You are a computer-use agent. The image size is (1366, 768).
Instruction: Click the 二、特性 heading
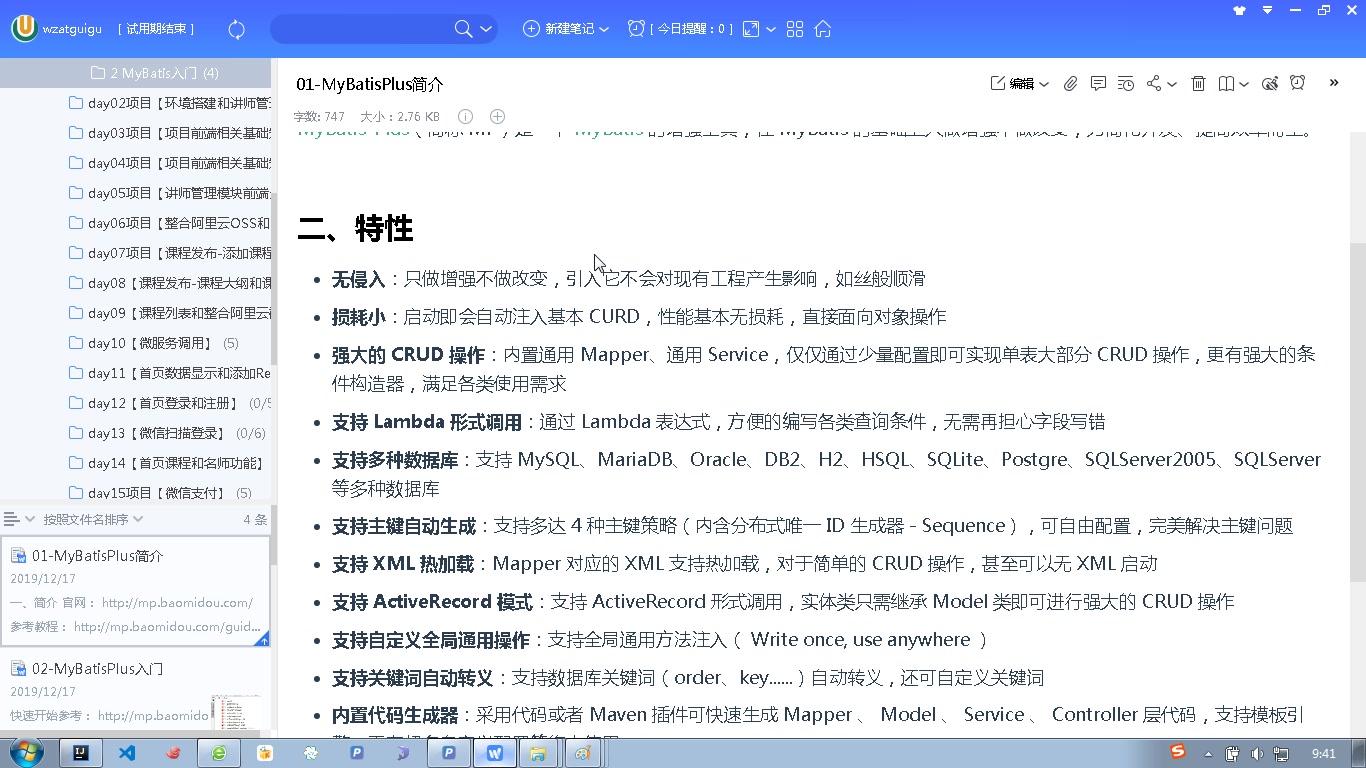click(x=355, y=229)
